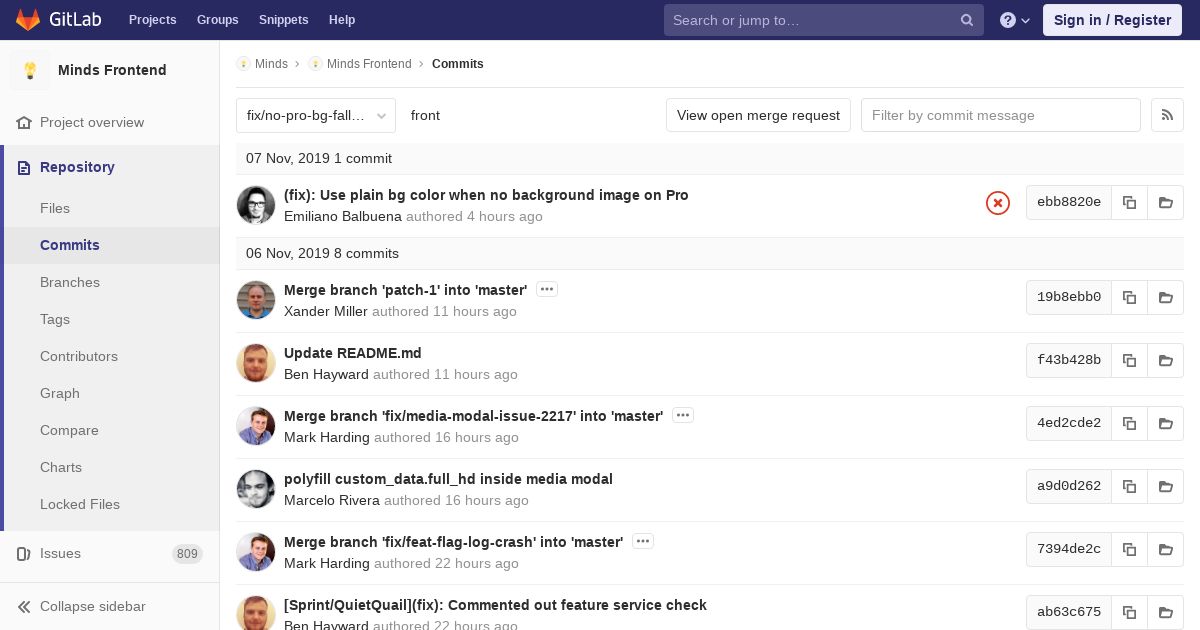Click View open merge request button

[758, 115]
